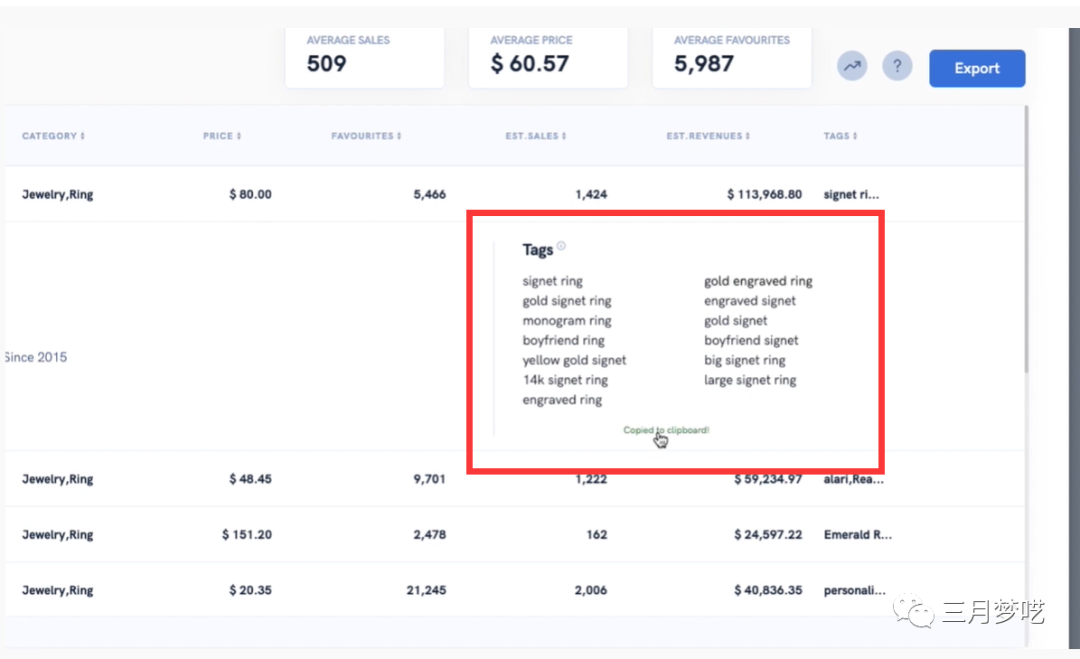Click the 'boyfriend signet' tag

751,341
